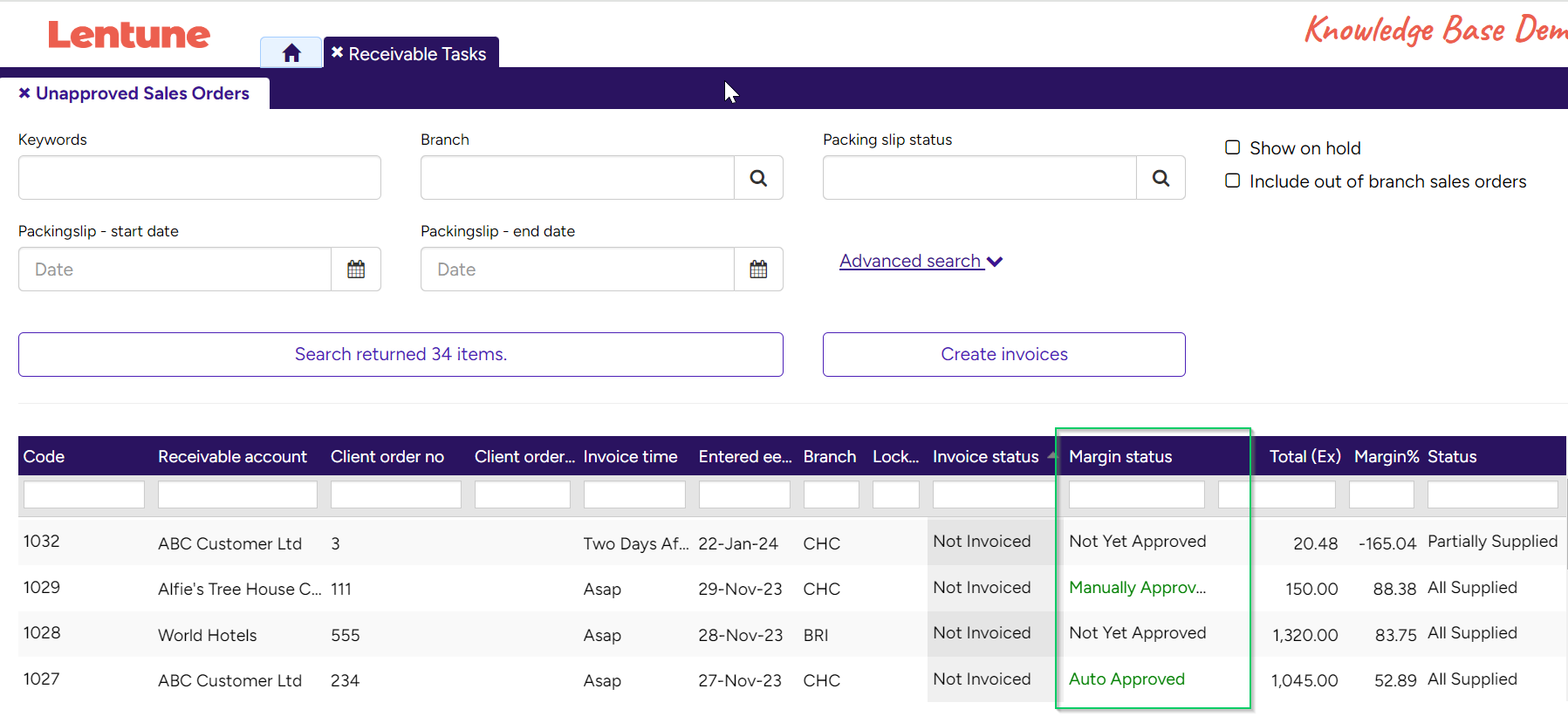Image resolution: width=1568 pixels, height=723 pixels.
Task: Click World Hotels account cell
Action: [208, 636]
